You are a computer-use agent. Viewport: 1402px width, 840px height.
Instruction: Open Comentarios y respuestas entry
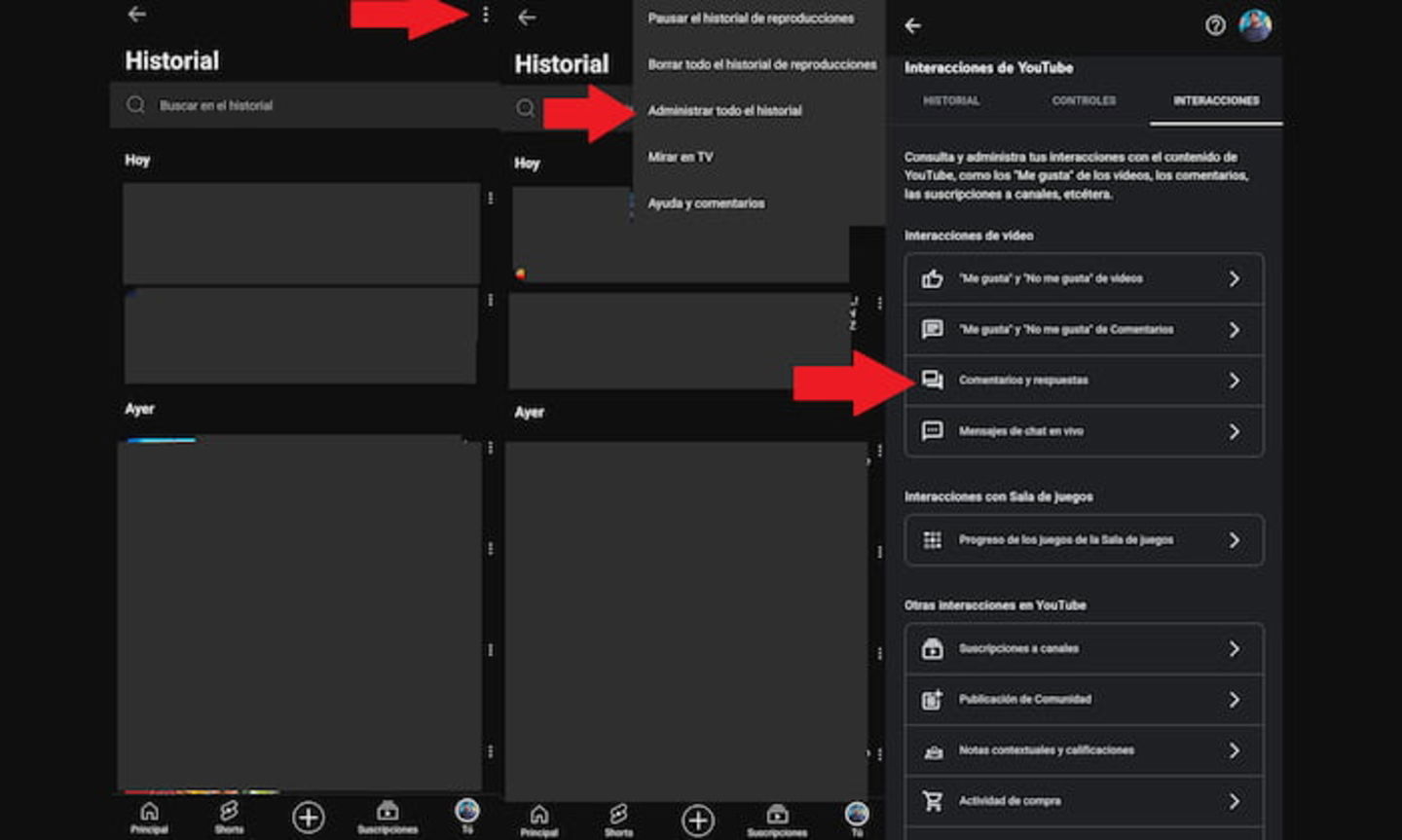pyautogui.click(x=1084, y=381)
